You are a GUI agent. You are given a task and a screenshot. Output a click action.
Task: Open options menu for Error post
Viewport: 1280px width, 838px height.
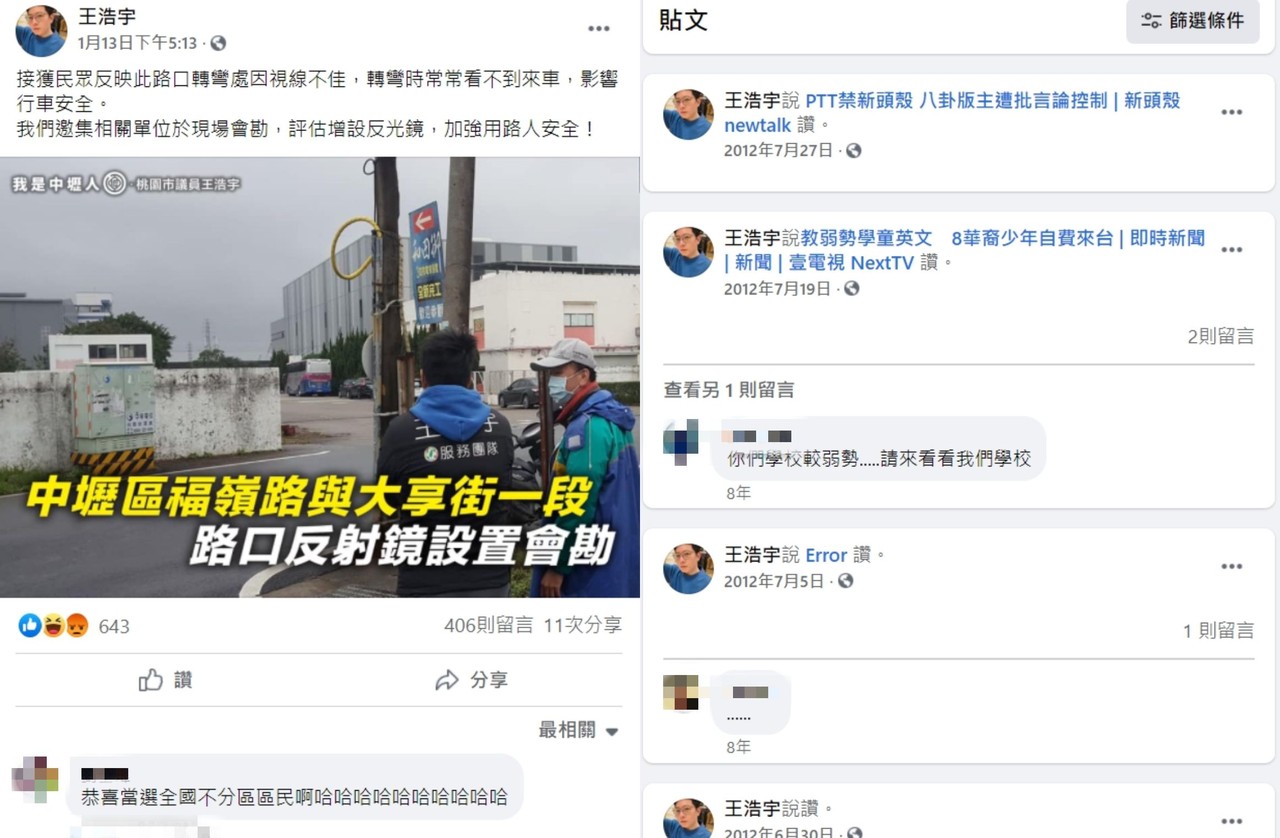pyautogui.click(x=1231, y=566)
